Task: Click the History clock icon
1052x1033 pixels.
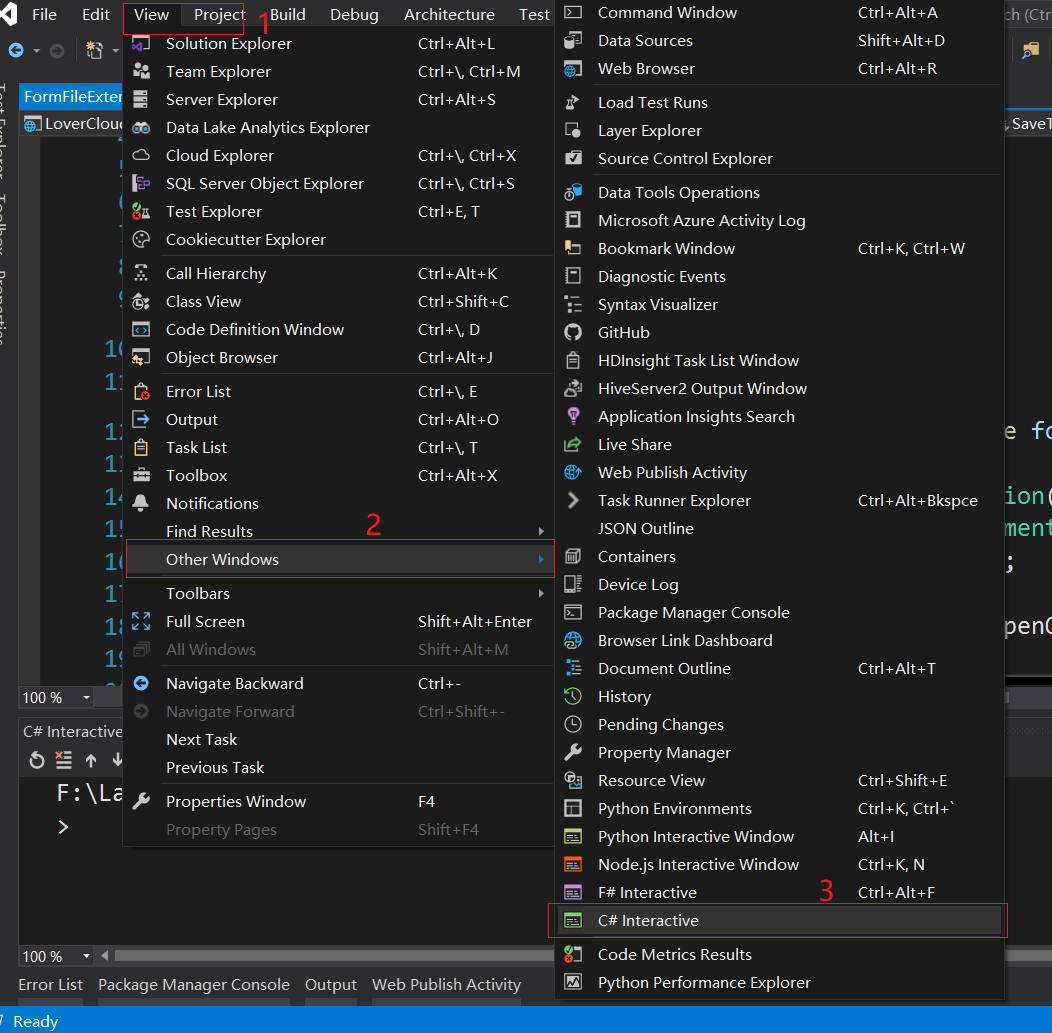Action: [573, 696]
